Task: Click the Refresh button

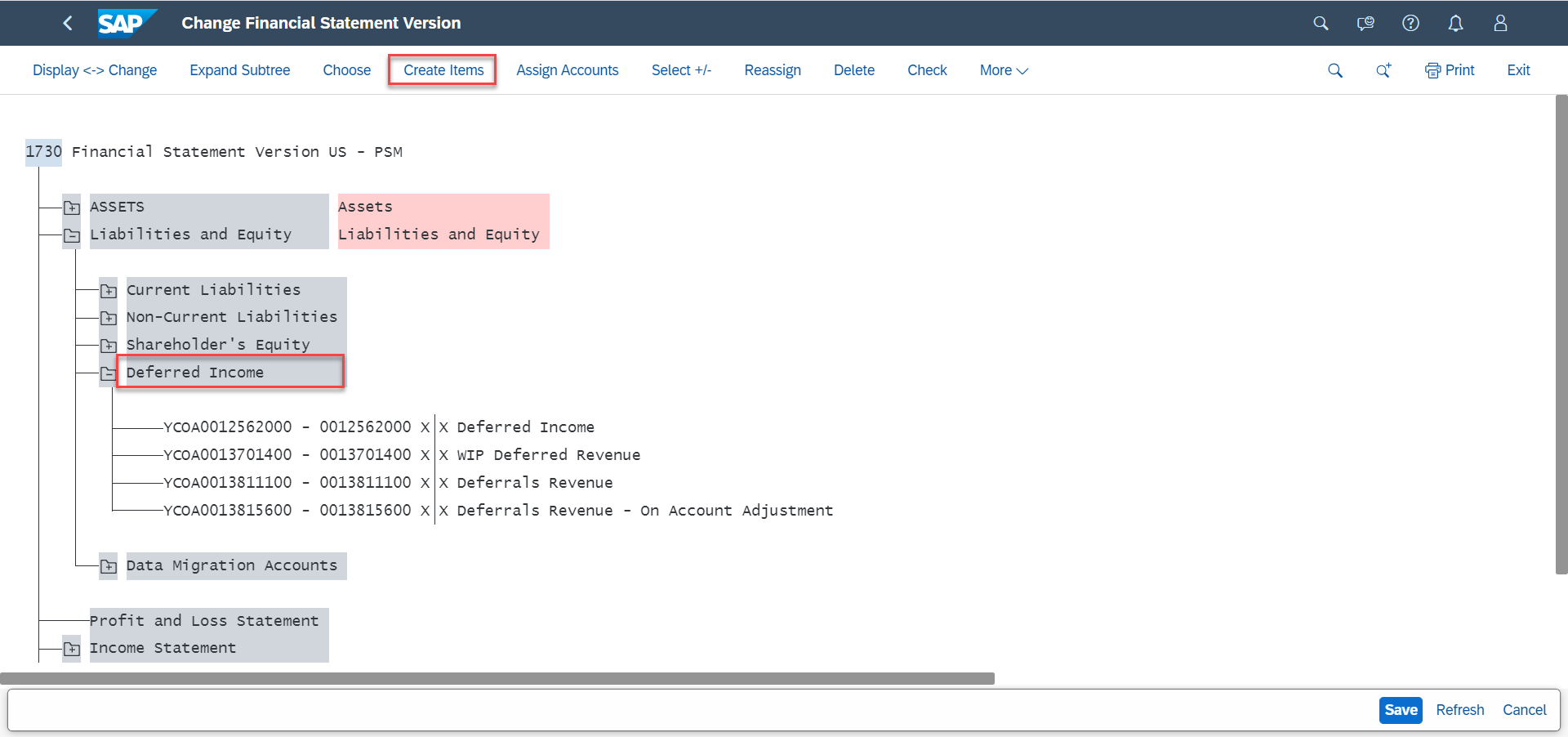Action: (x=1459, y=710)
